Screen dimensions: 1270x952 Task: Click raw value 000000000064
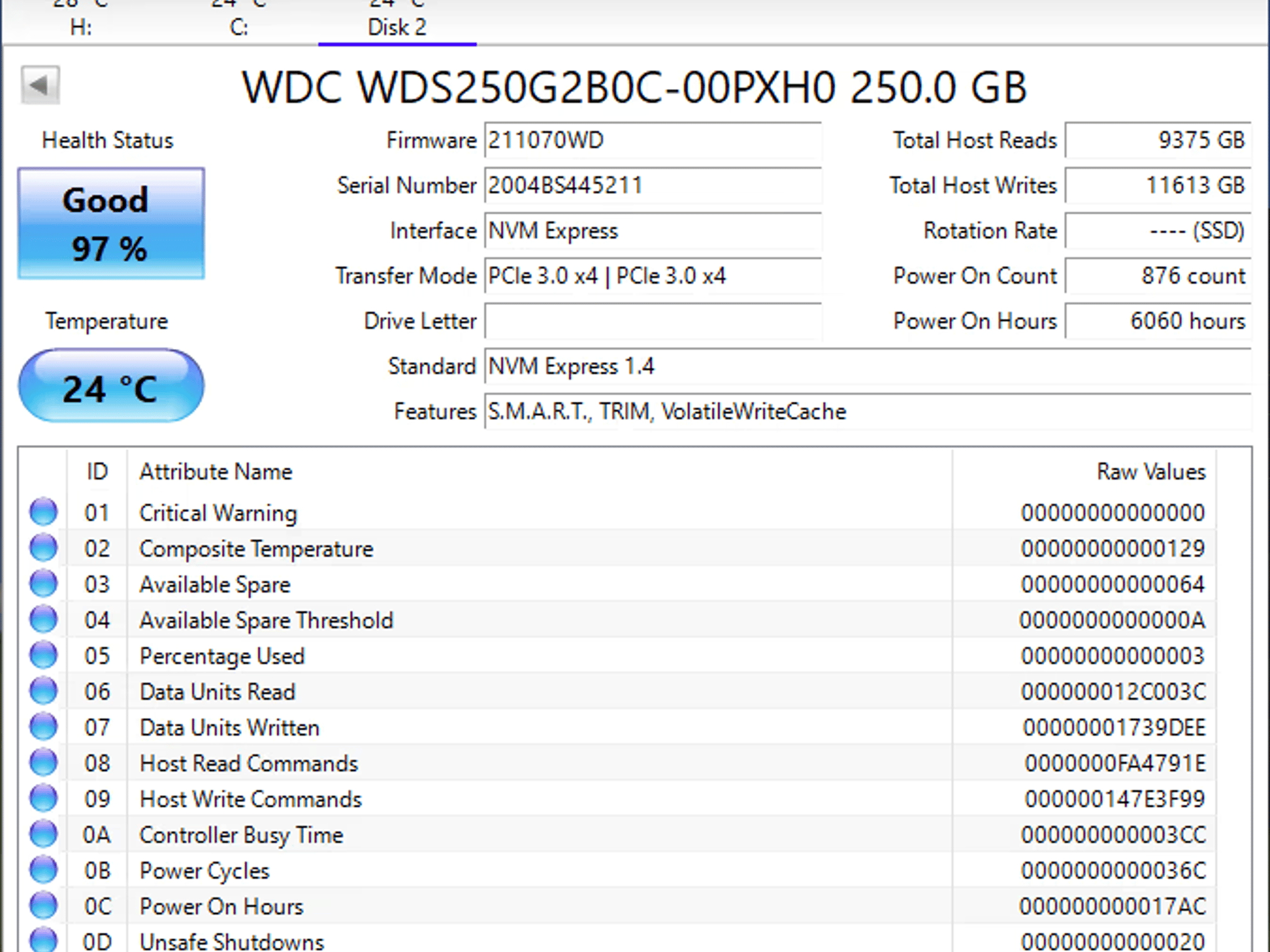tap(1112, 584)
